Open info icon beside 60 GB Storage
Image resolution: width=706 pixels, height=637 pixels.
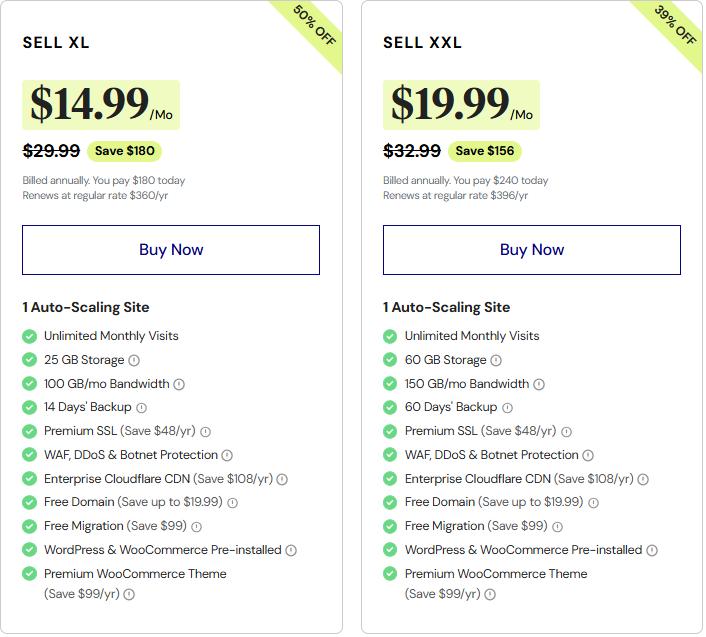click(x=496, y=360)
